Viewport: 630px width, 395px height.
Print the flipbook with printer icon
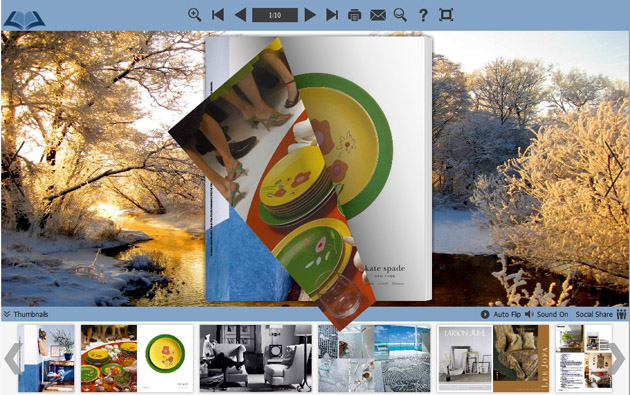354,15
